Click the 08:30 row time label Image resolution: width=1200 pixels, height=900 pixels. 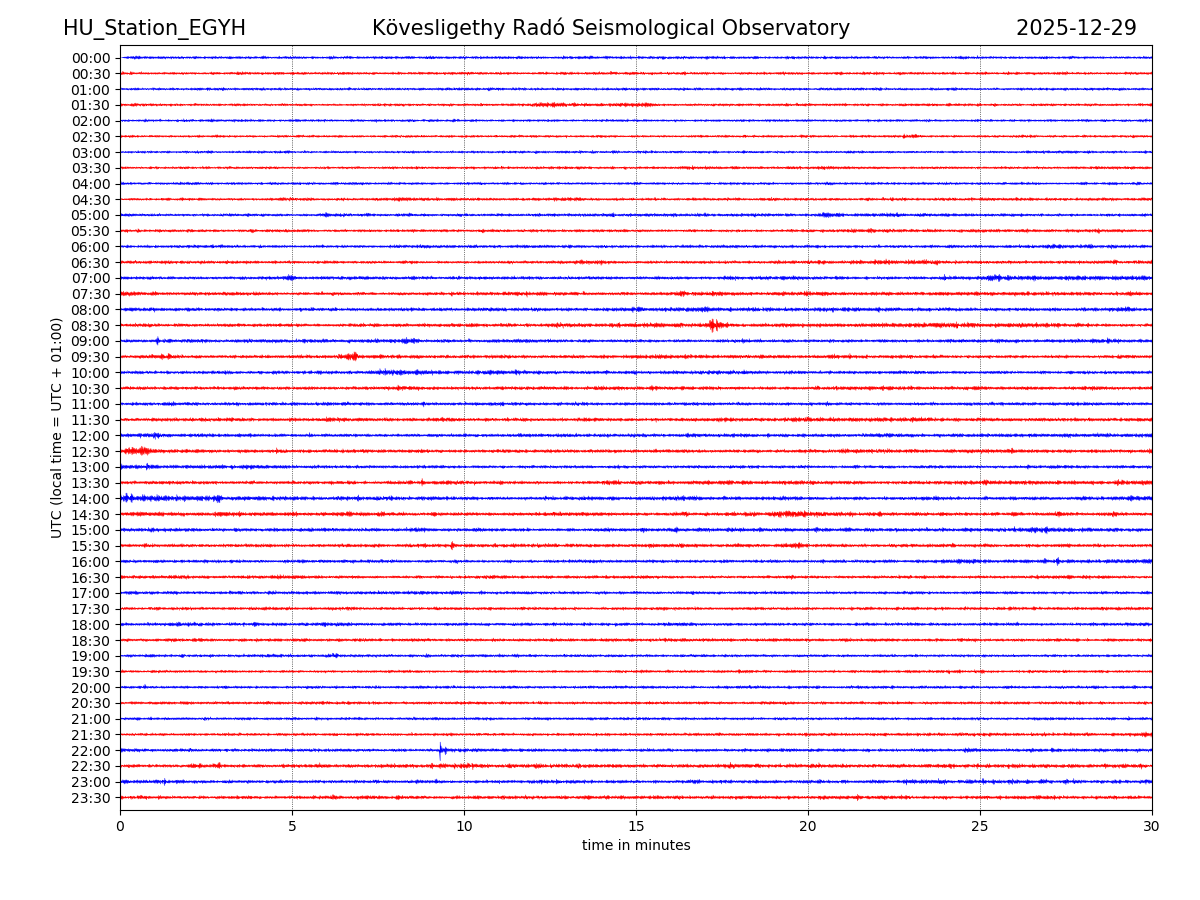[90, 326]
